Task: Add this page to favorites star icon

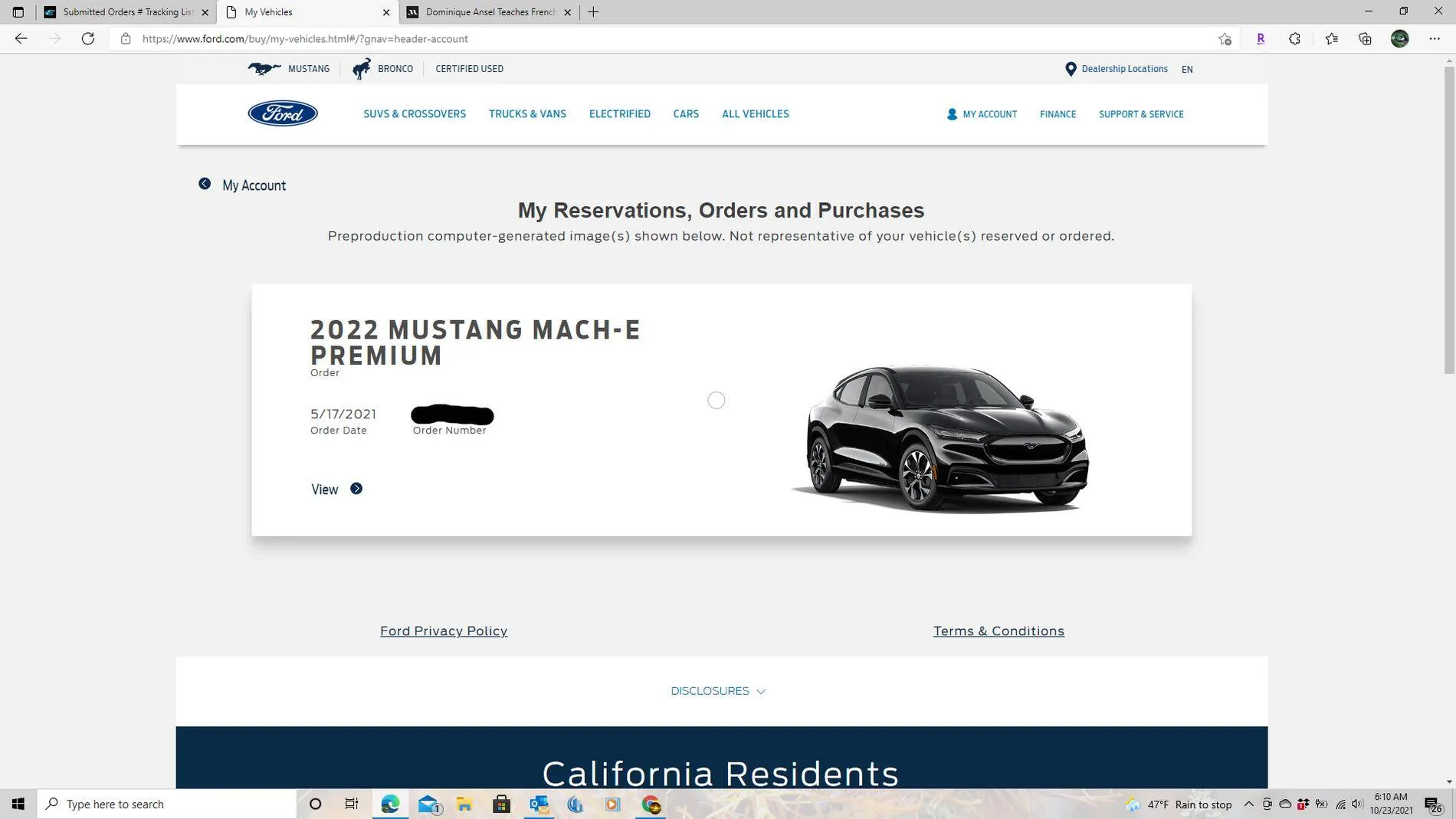Action: 1225,38
